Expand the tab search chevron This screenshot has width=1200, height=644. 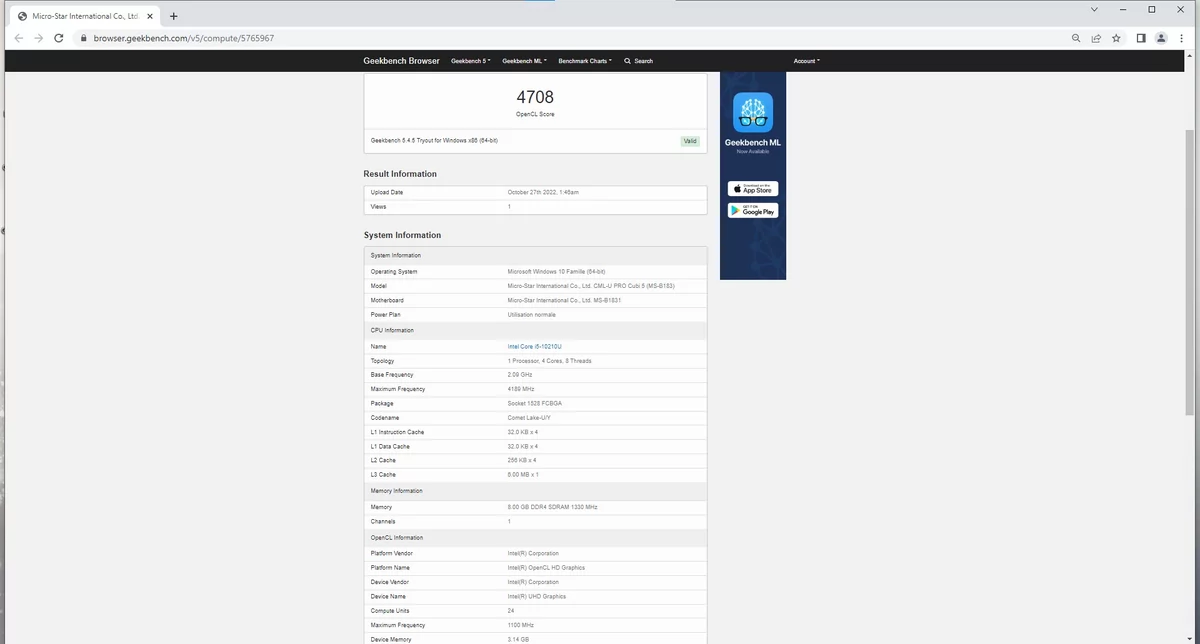coord(1094,9)
